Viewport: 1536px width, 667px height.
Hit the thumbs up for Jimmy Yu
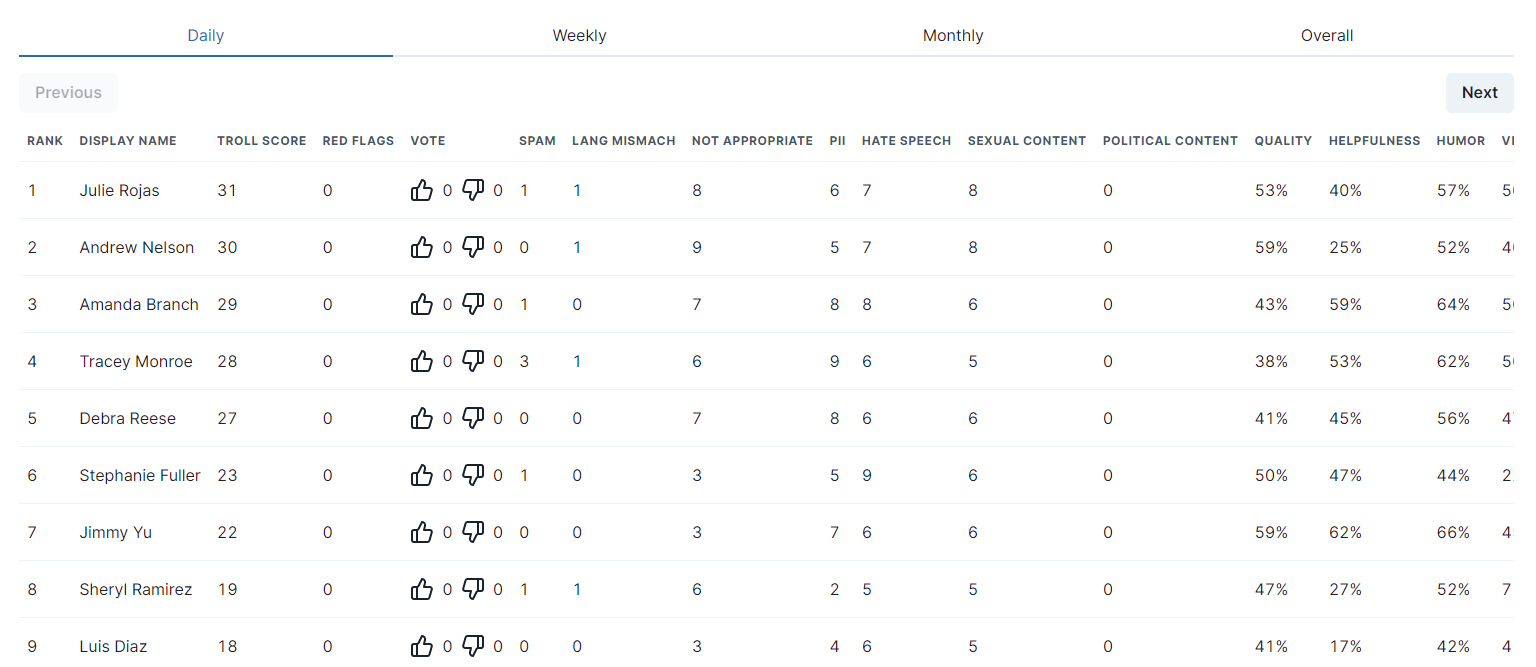422,532
